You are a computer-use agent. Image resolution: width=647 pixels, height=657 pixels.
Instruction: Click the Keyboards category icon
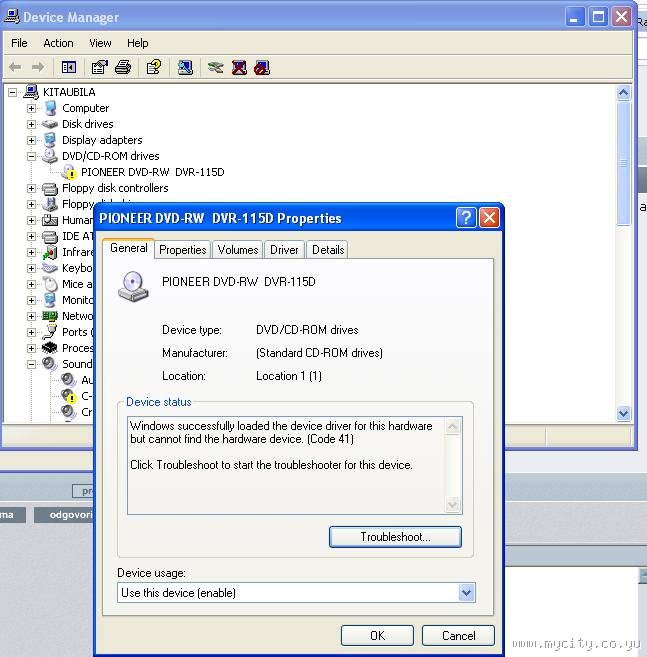tap(50, 268)
